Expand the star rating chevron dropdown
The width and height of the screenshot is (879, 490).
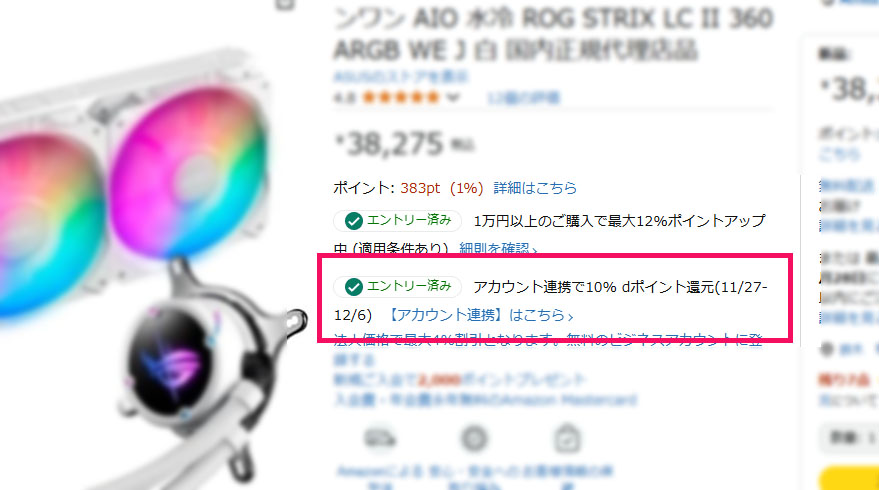coord(453,98)
